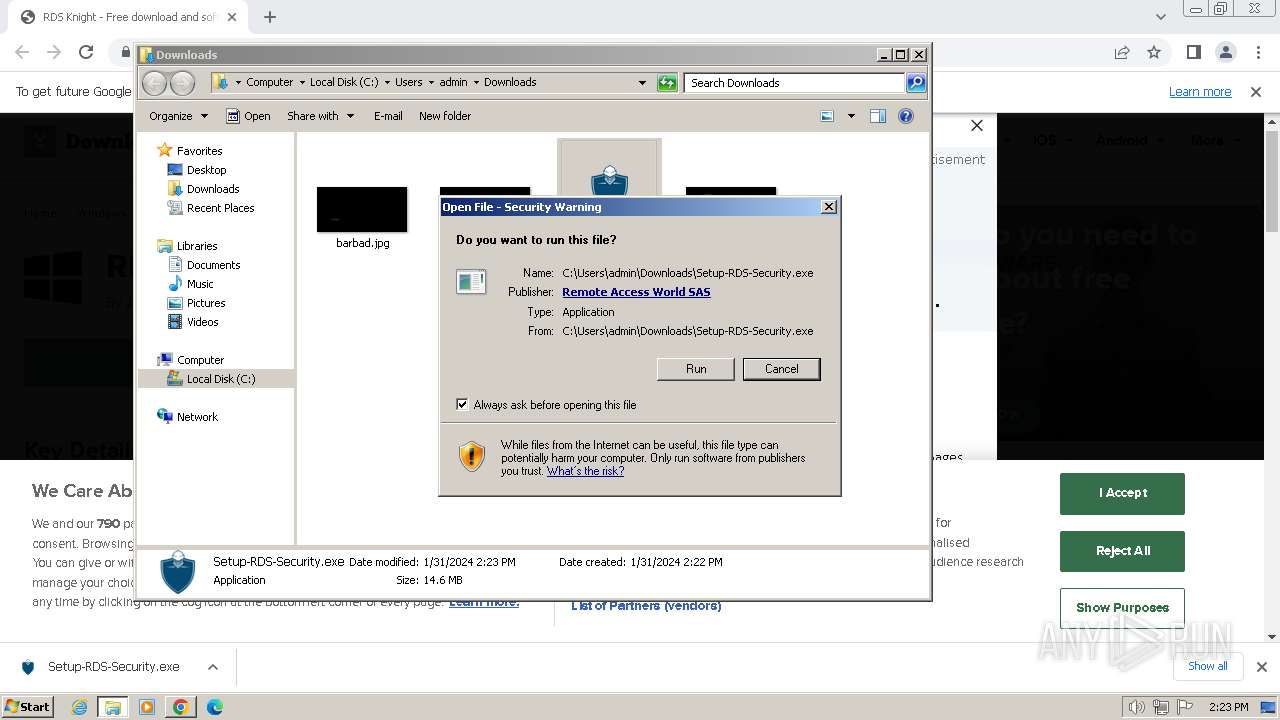The image size is (1280, 720).
Task: Click Reject All on the cookie consent
Action: pos(1122,551)
